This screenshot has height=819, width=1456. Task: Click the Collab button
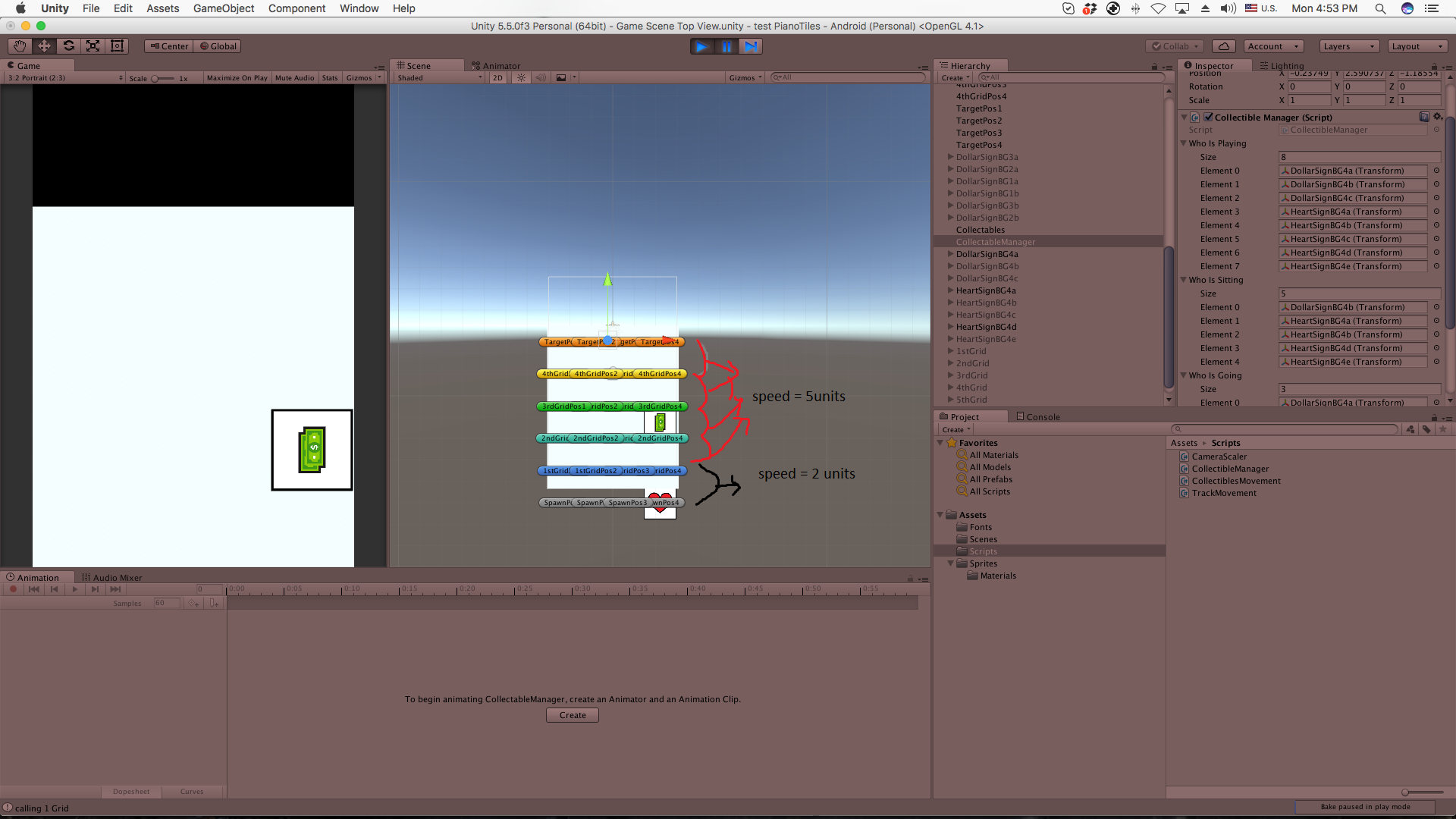(x=1175, y=46)
